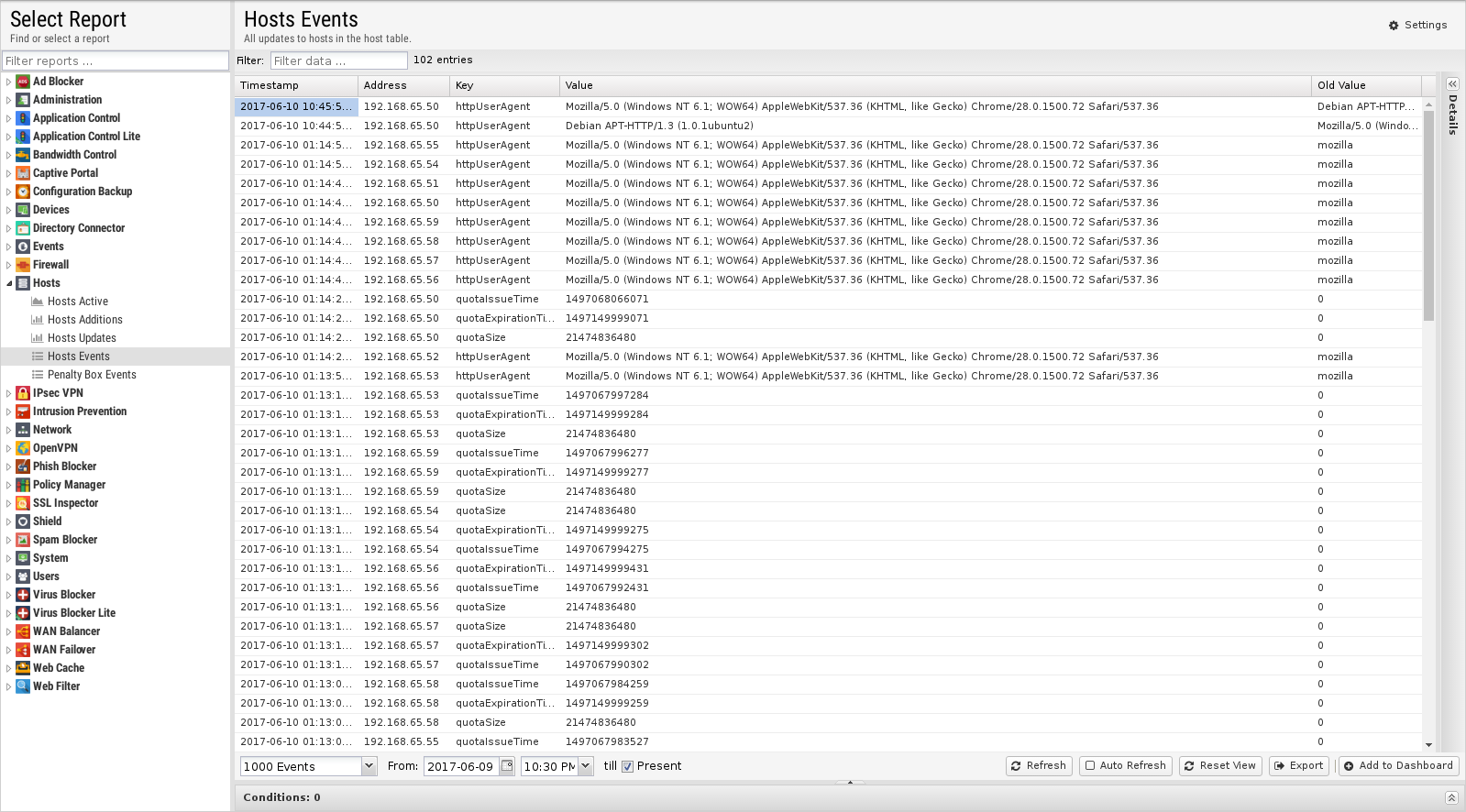
Task: Click the Hosts Active chart icon
Action: click(x=38, y=302)
